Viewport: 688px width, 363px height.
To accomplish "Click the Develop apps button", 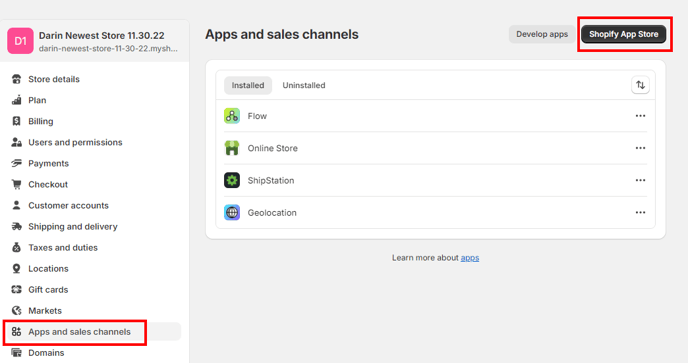I will [x=542, y=34].
